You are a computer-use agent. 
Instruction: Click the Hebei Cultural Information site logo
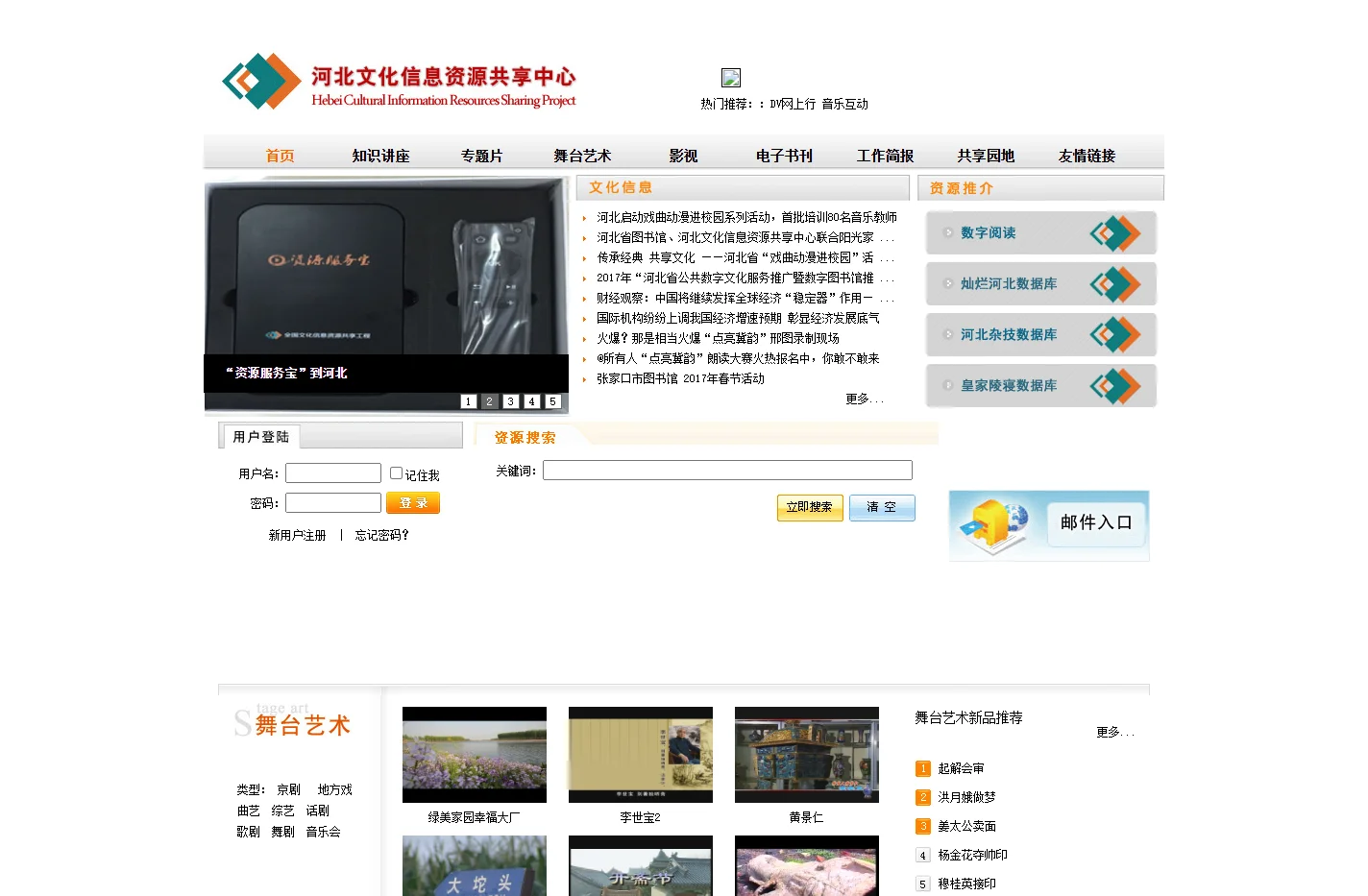click(x=399, y=82)
